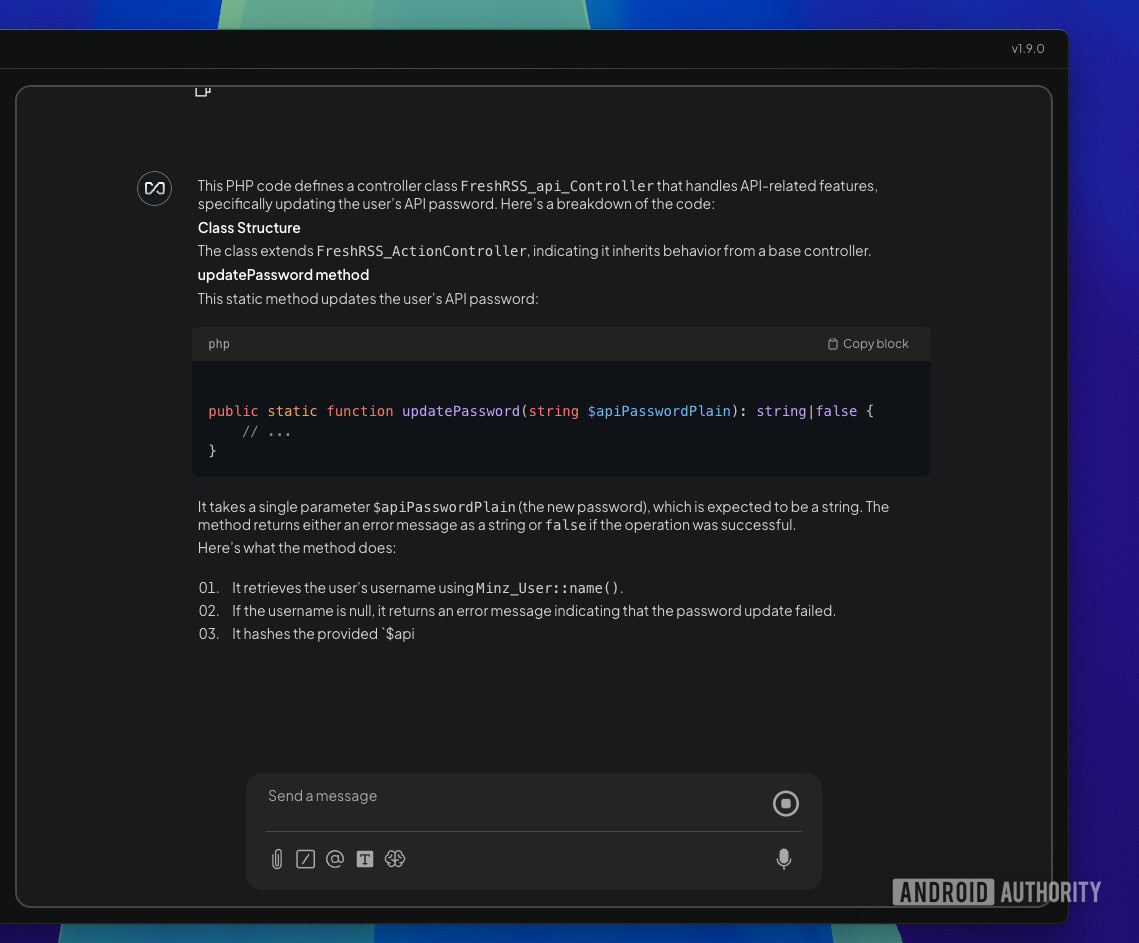Select the brain icon for AI options

[395, 859]
